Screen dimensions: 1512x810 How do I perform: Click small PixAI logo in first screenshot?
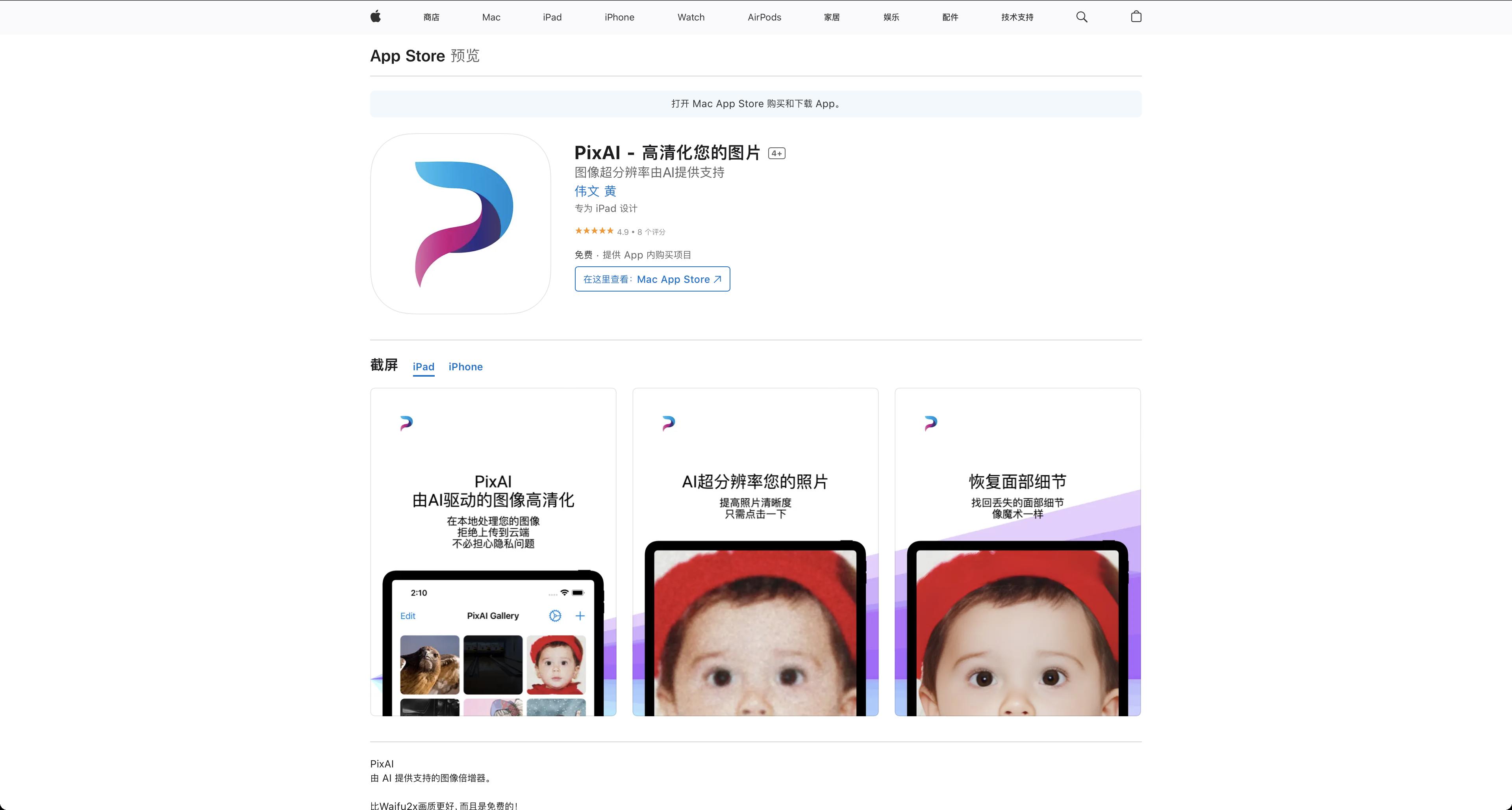tap(406, 423)
